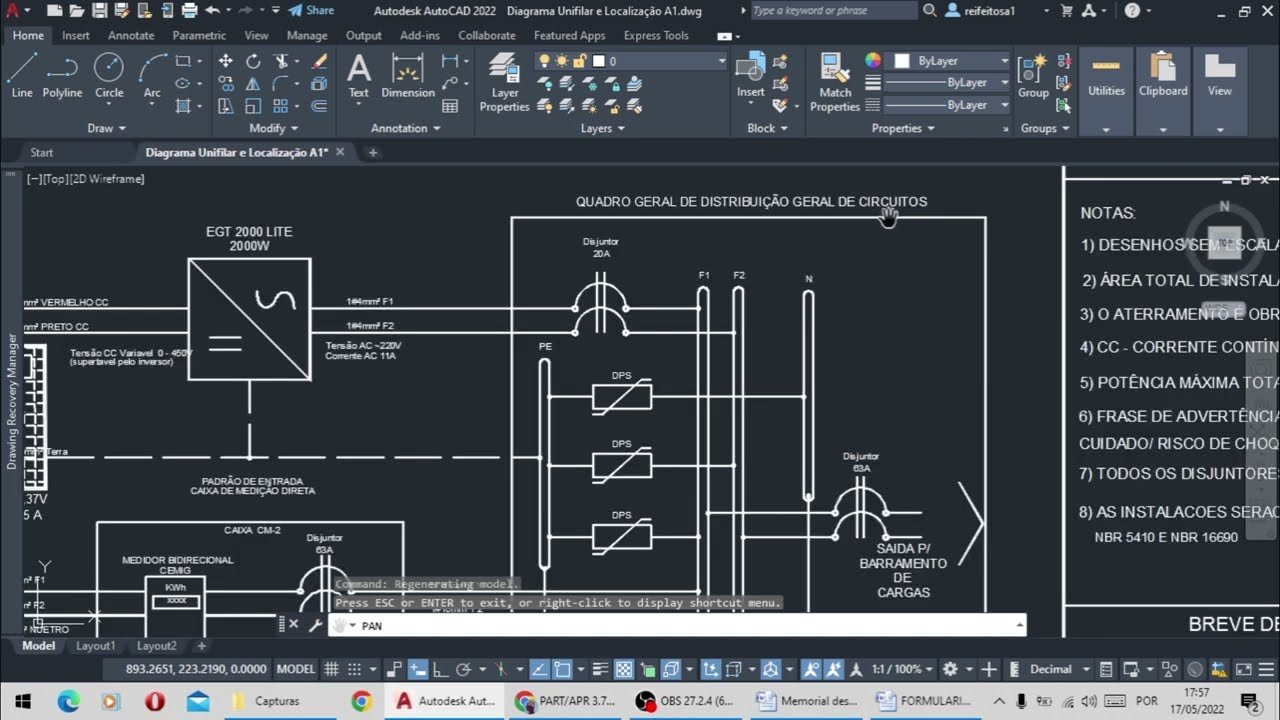Select the Line drawing tool
This screenshot has width=1280, height=720.
pyautogui.click(x=22, y=76)
